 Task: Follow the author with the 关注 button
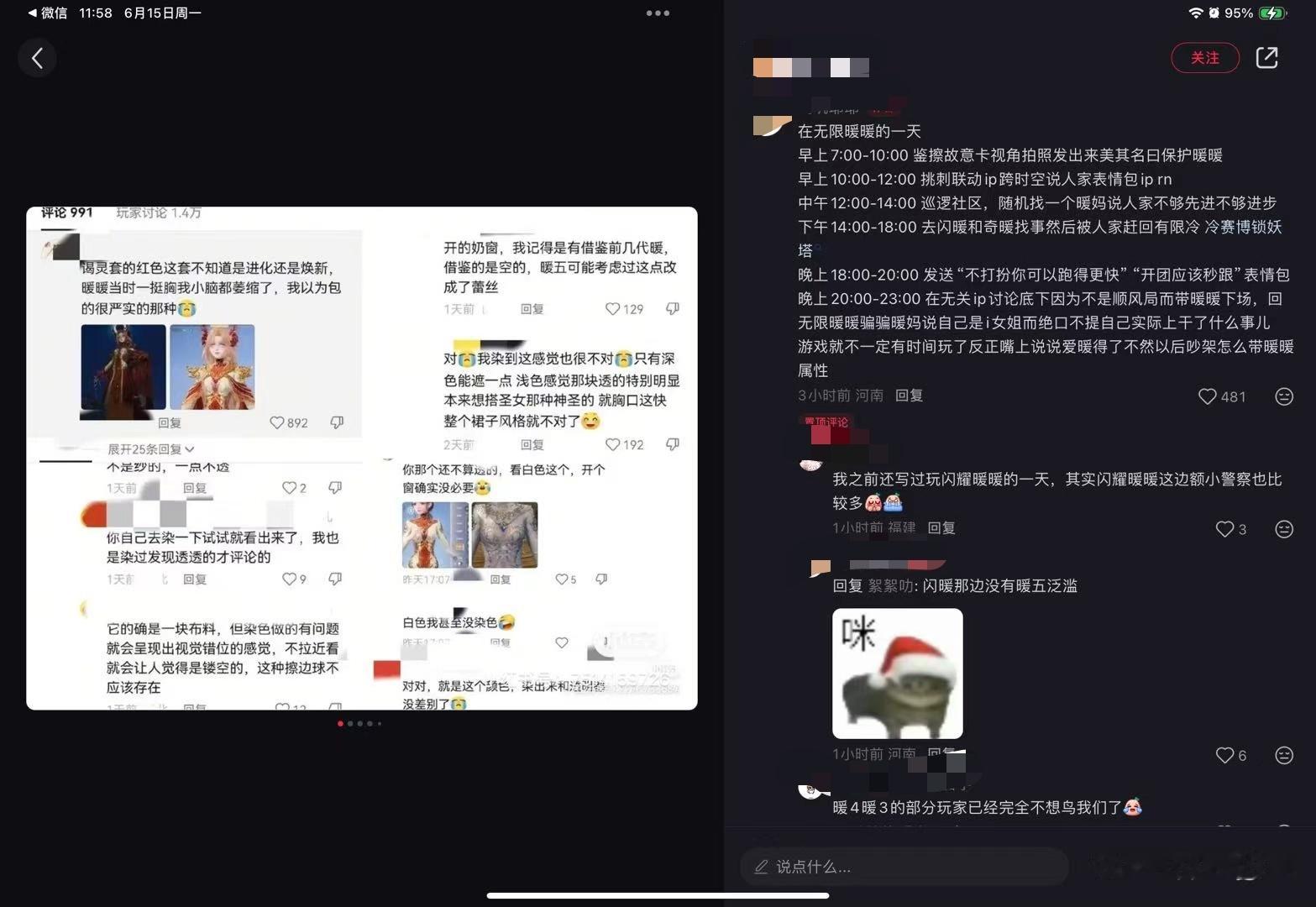click(x=1205, y=58)
